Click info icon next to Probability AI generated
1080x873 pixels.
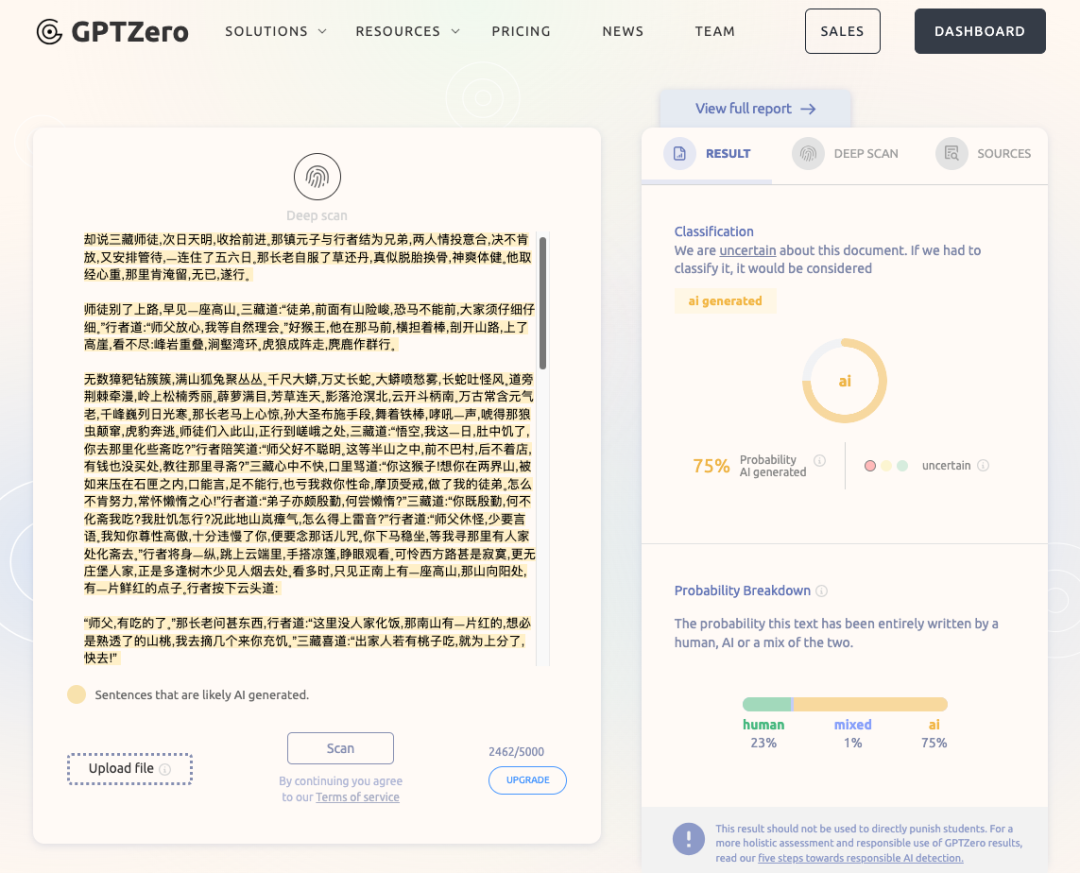point(820,460)
